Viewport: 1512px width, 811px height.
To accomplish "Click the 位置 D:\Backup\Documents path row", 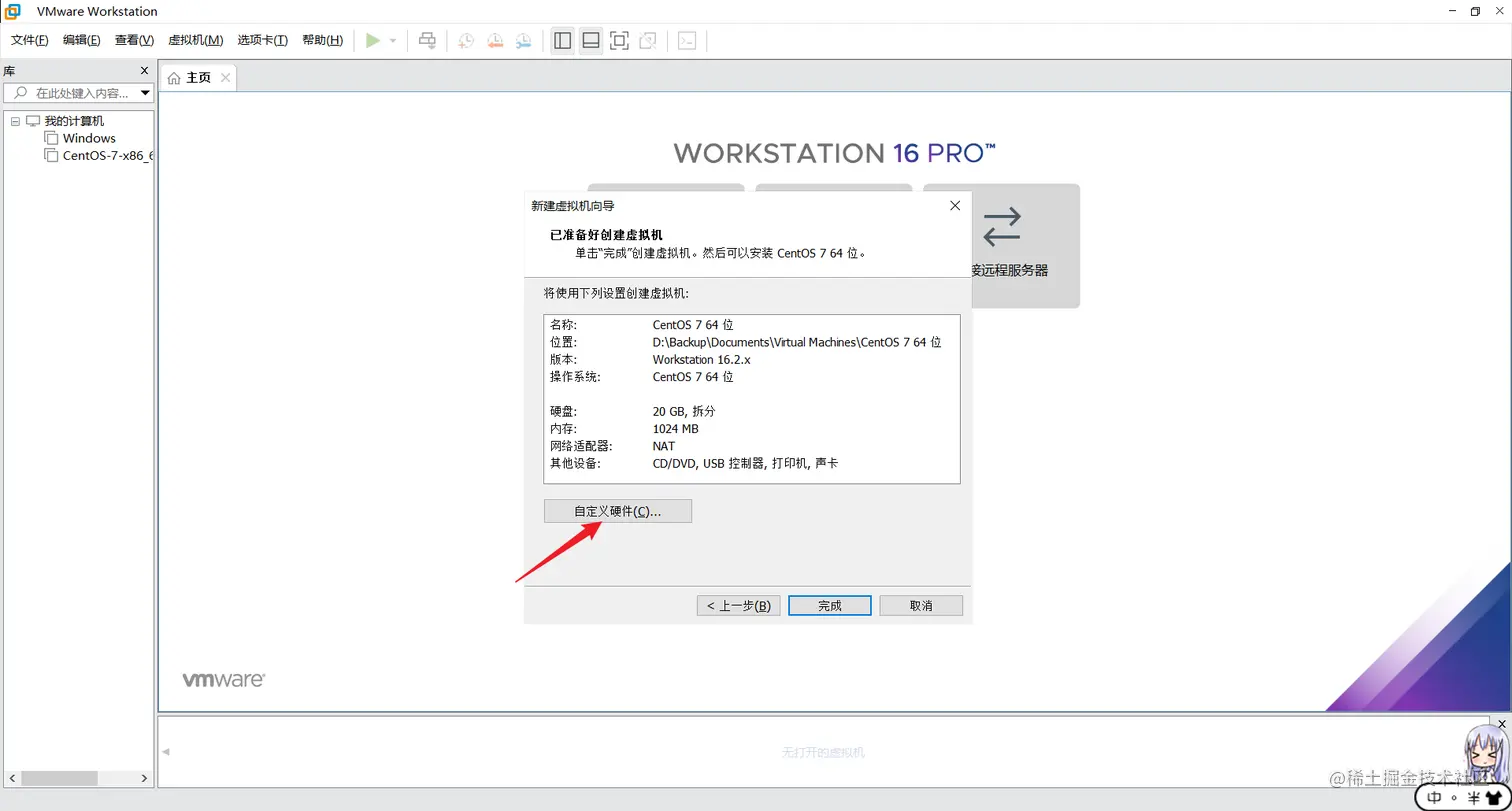I will point(752,342).
